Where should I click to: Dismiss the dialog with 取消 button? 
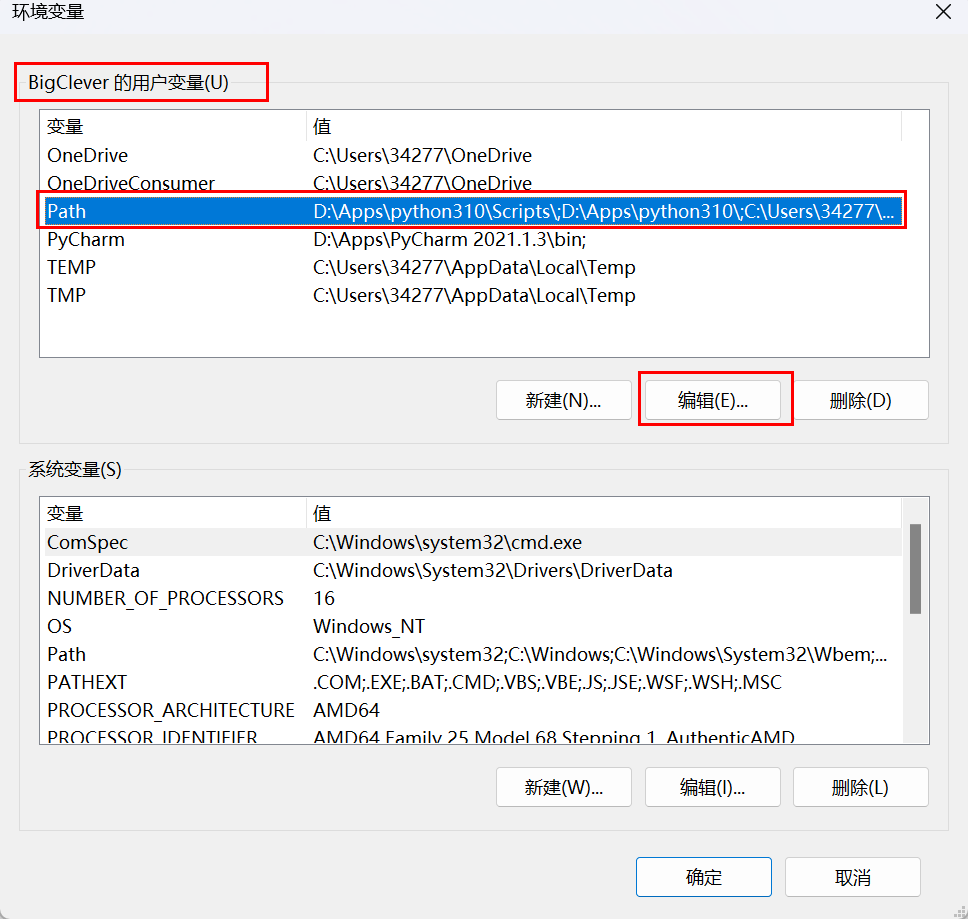pyautogui.click(x=853, y=877)
